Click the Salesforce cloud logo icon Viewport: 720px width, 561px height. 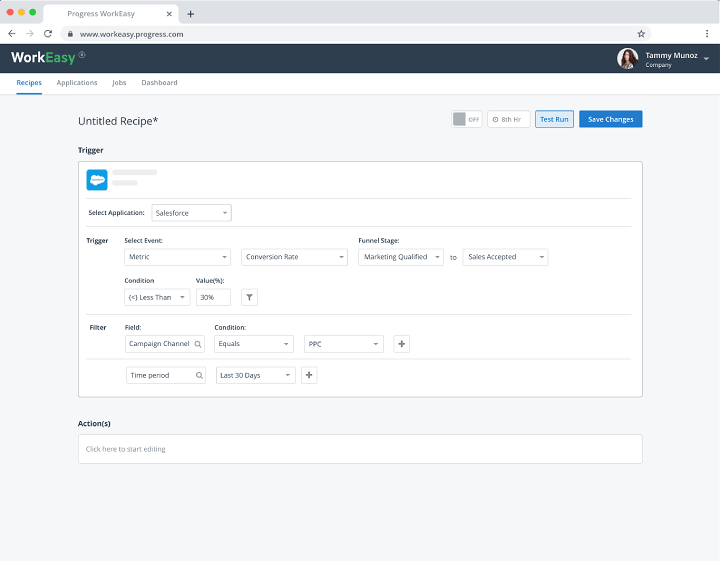point(97,180)
